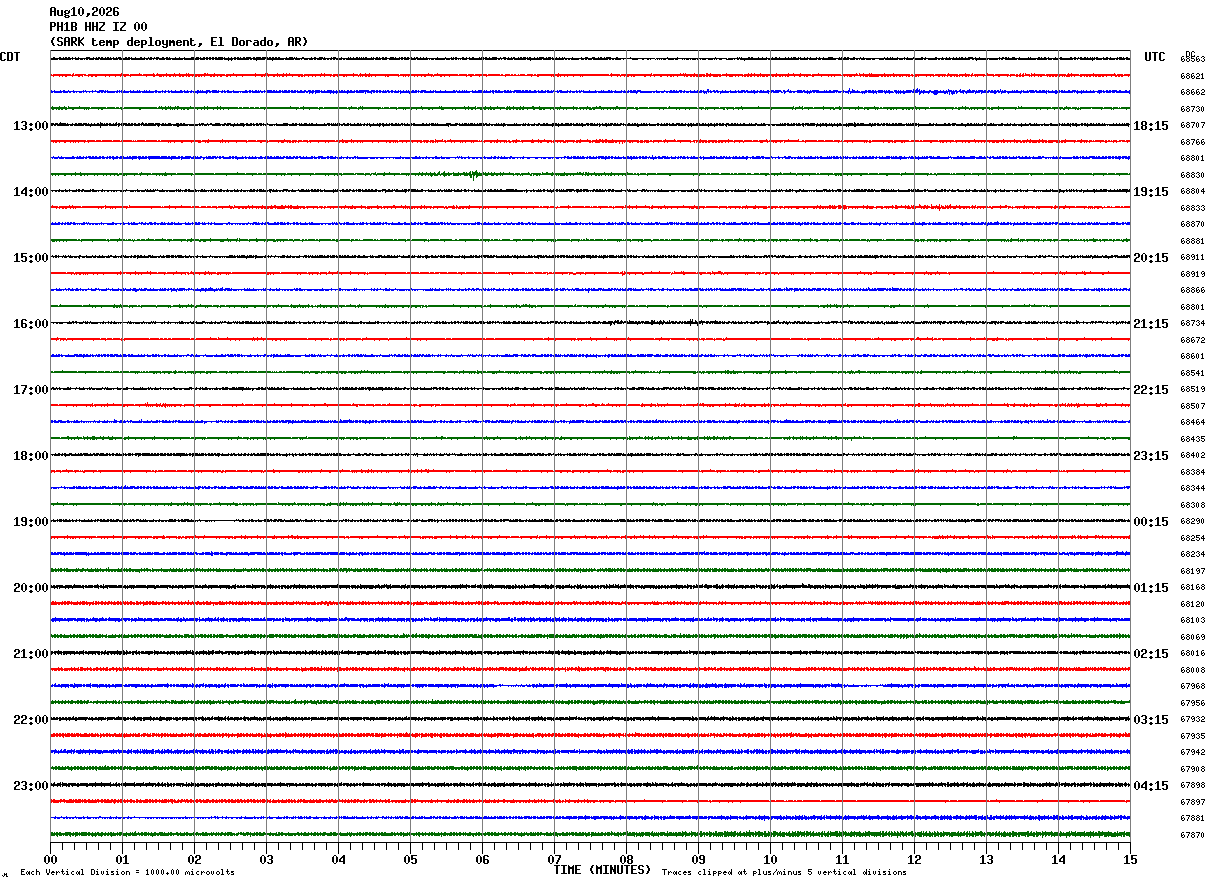Click minute tick '11' on the bottom axis
This screenshot has width=1210, height=886.
[x=842, y=859]
